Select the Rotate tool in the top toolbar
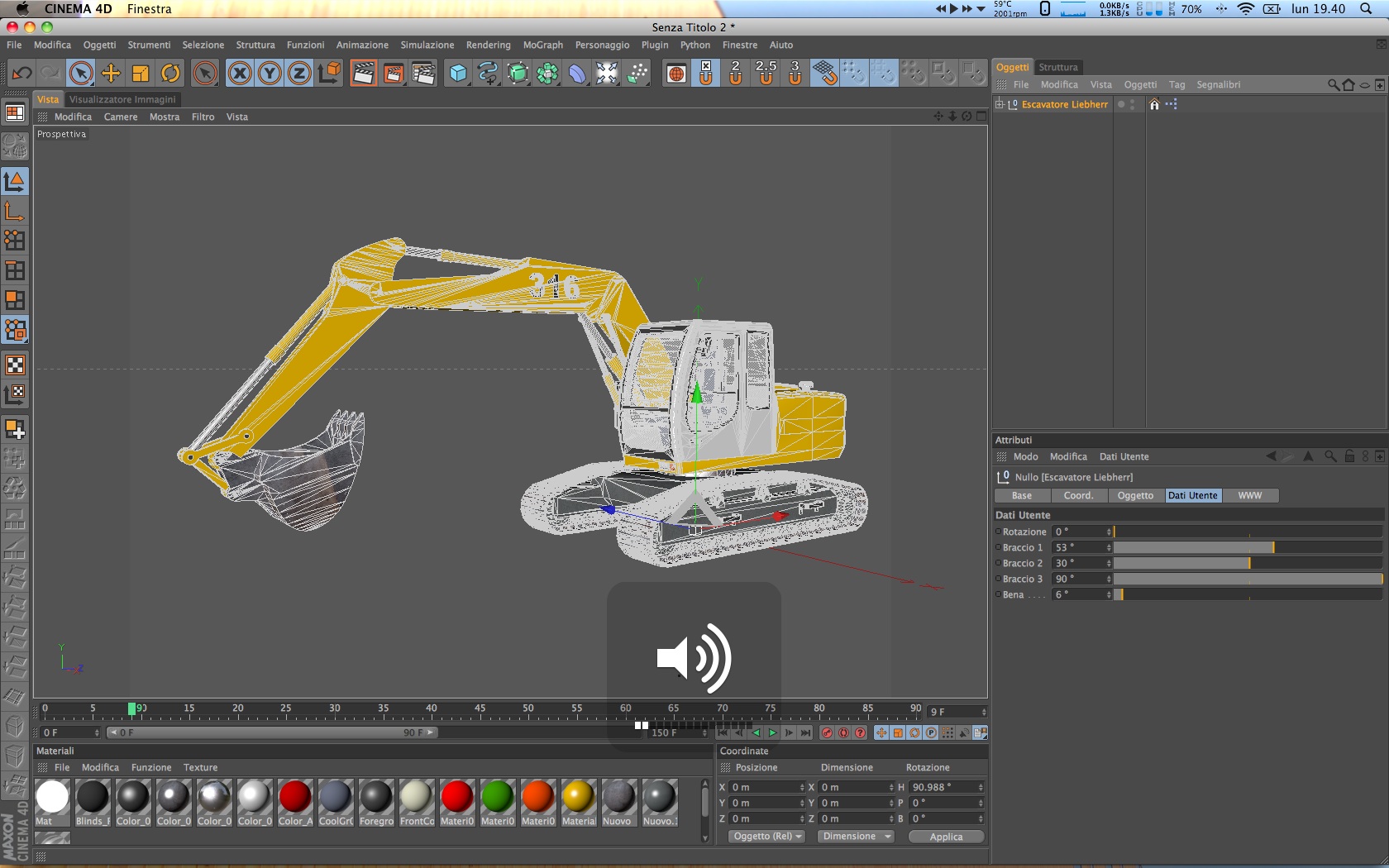The width and height of the screenshot is (1389, 868). click(170, 74)
